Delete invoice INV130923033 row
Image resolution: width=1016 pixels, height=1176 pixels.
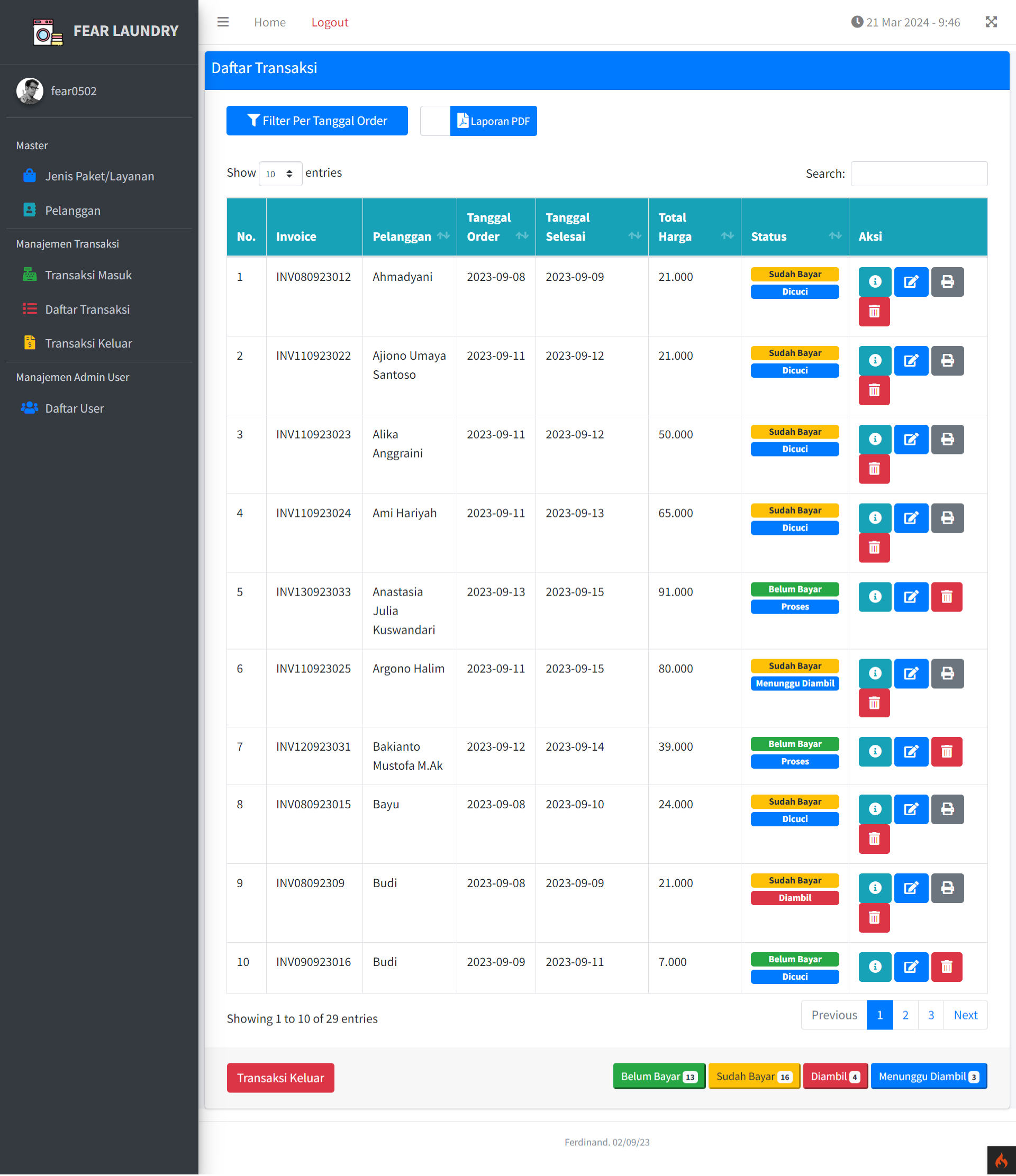click(947, 597)
